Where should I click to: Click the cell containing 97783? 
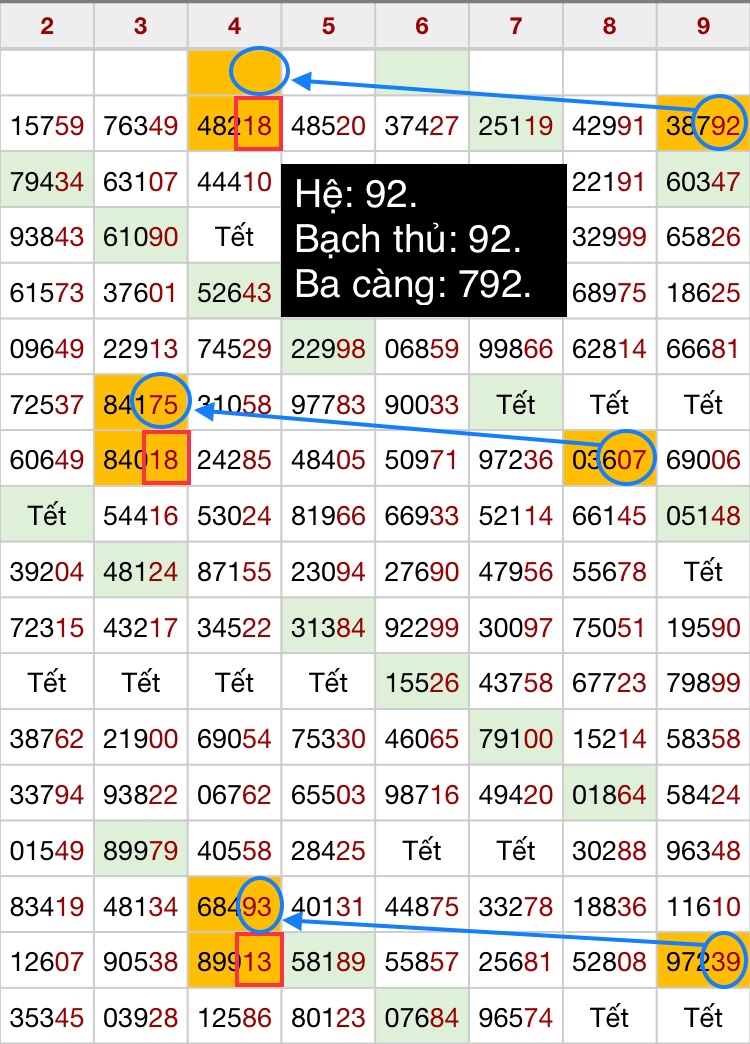coord(328,403)
